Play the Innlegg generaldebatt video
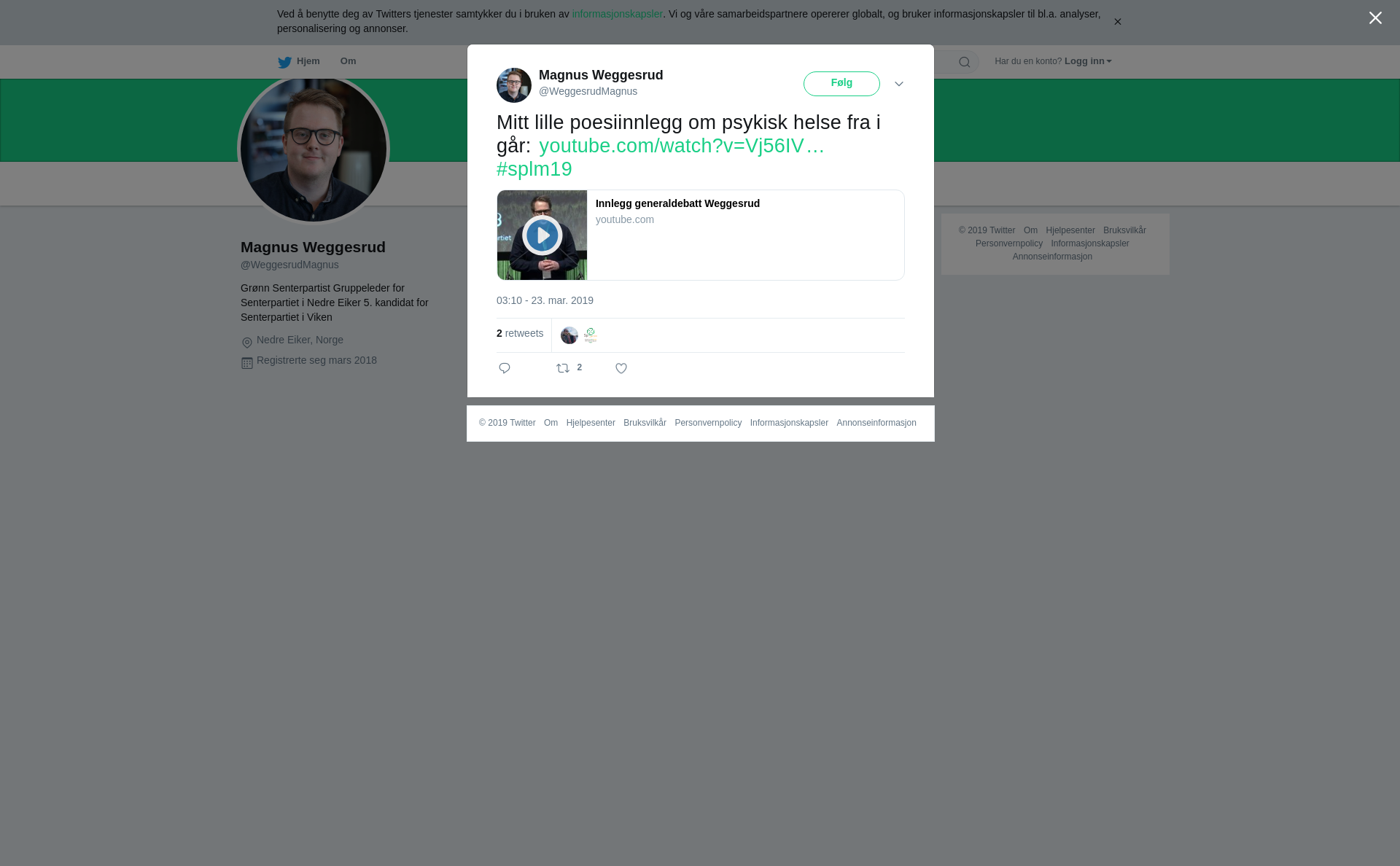 (x=542, y=235)
